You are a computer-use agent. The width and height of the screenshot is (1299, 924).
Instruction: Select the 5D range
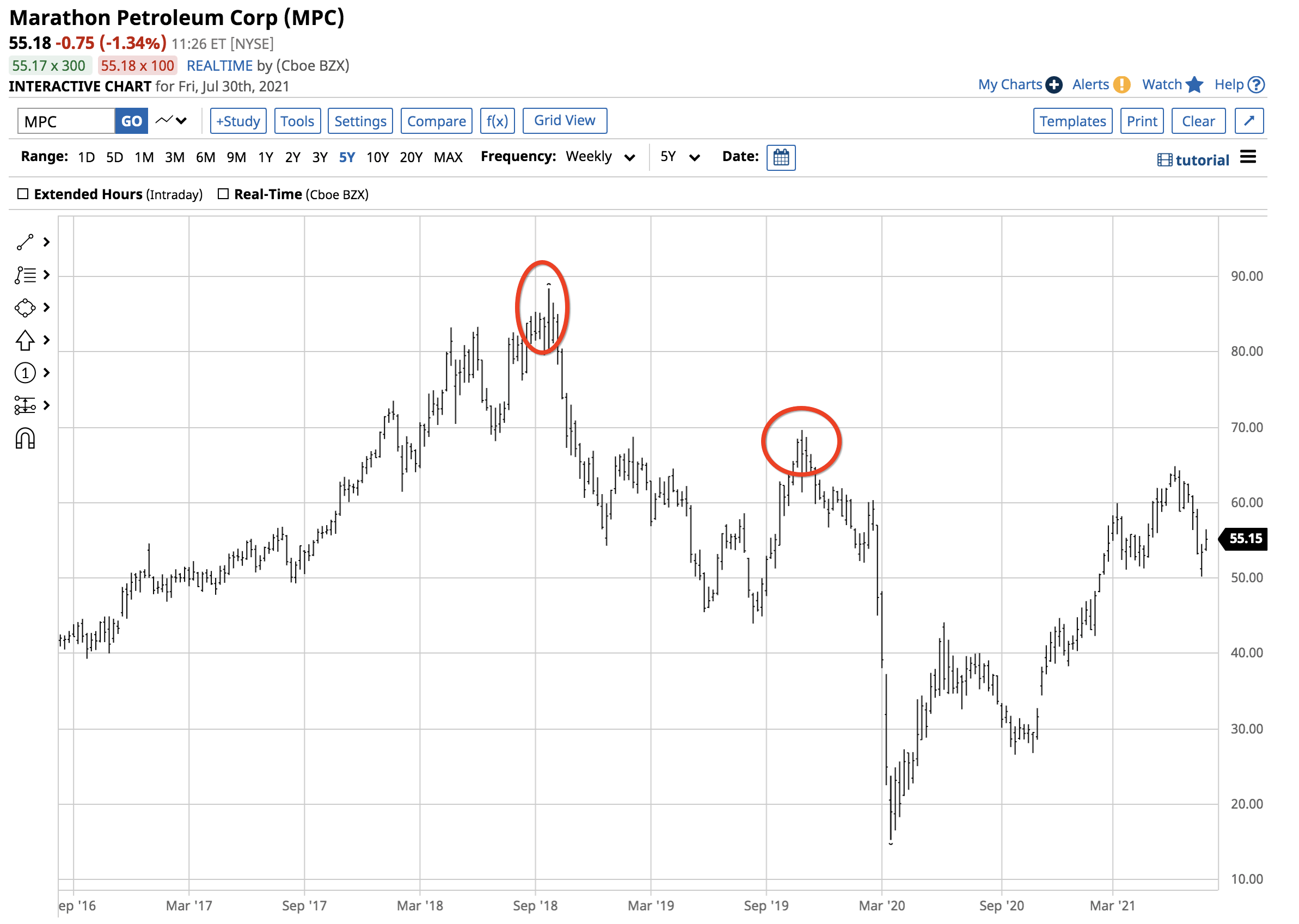[114, 157]
